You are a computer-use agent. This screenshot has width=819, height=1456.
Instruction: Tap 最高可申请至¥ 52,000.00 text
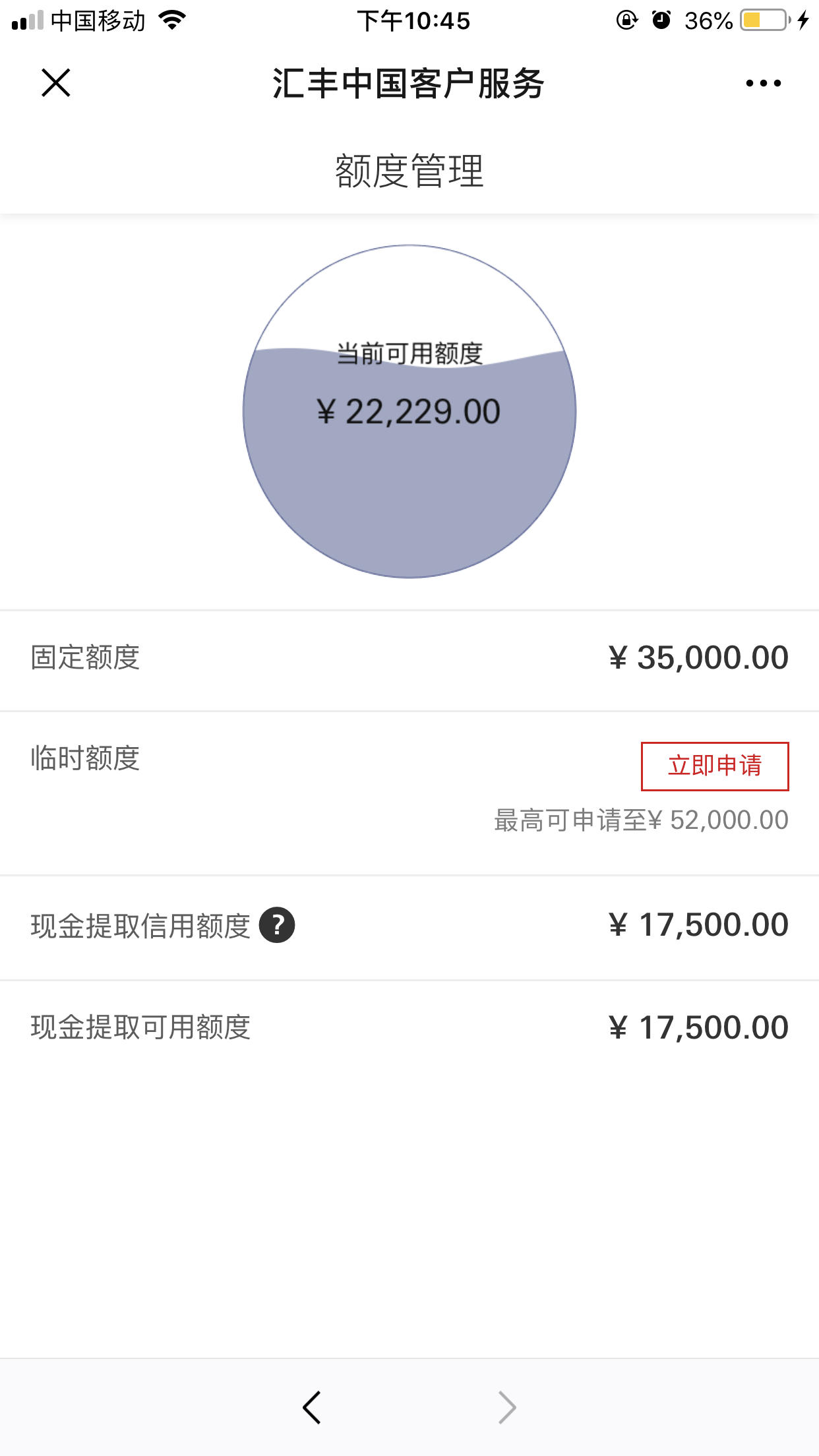(x=642, y=820)
